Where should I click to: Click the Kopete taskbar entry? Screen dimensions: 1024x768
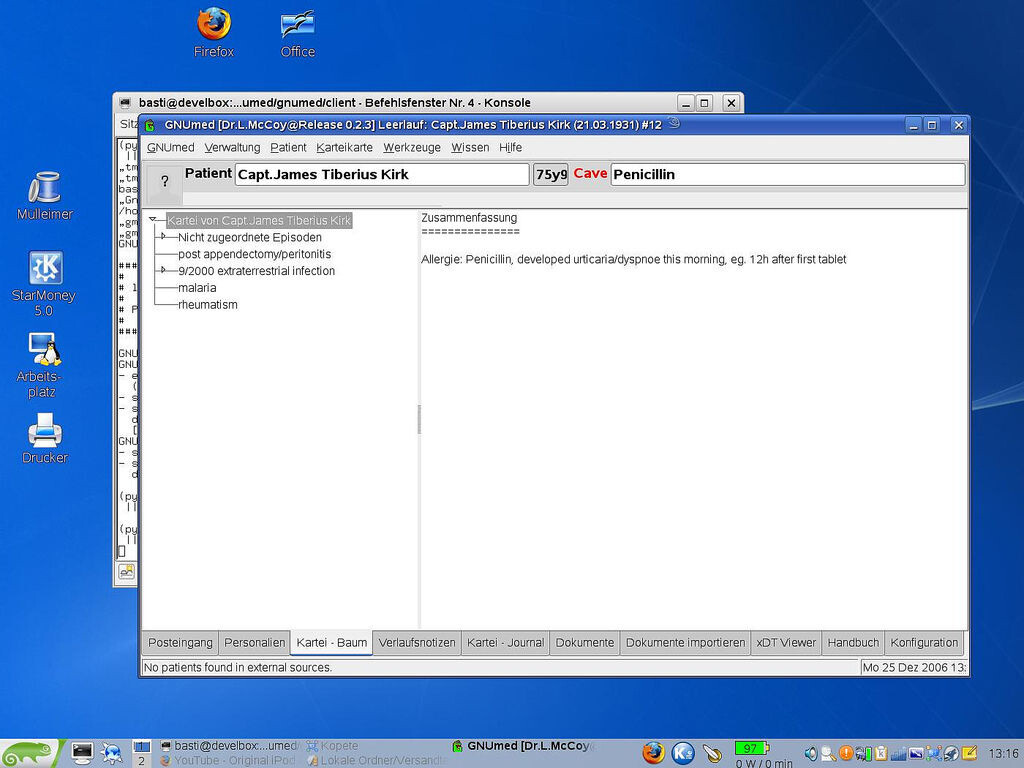pyautogui.click(x=332, y=746)
